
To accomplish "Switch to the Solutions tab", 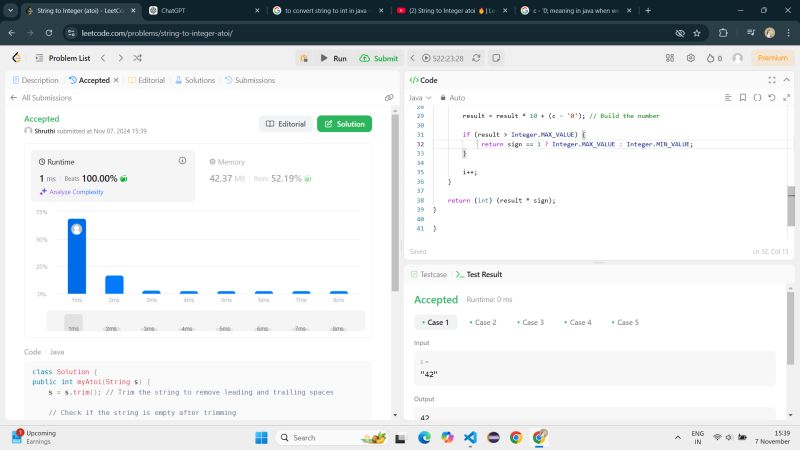I will tap(195, 80).
